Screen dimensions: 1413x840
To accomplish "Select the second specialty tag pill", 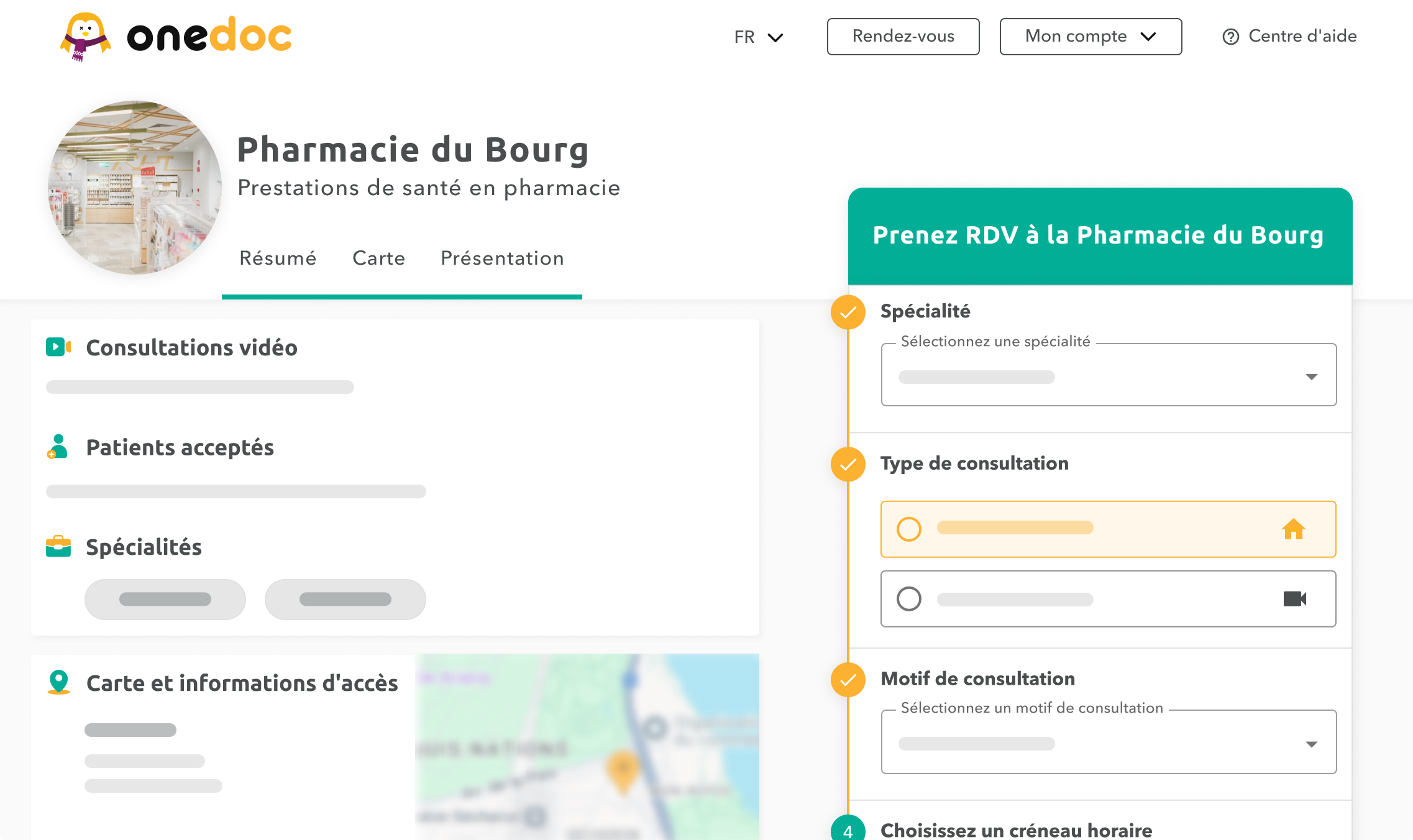I will click(x=345, y=600).
